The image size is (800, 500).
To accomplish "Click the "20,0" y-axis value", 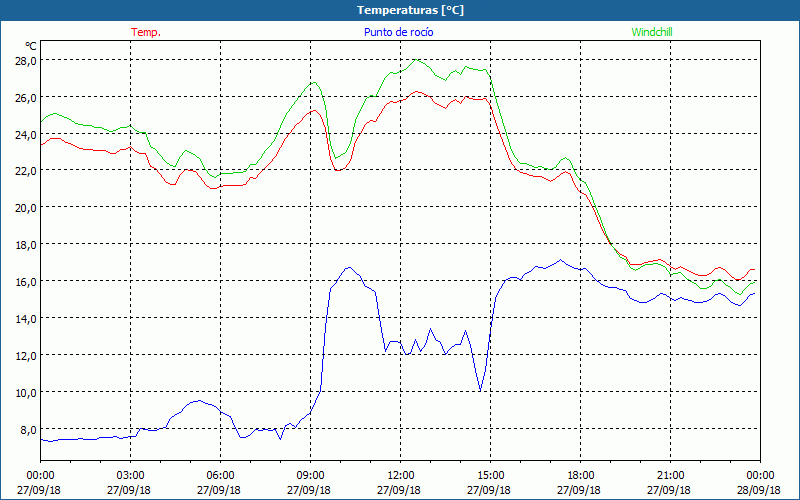I will [x=25, y=208].
